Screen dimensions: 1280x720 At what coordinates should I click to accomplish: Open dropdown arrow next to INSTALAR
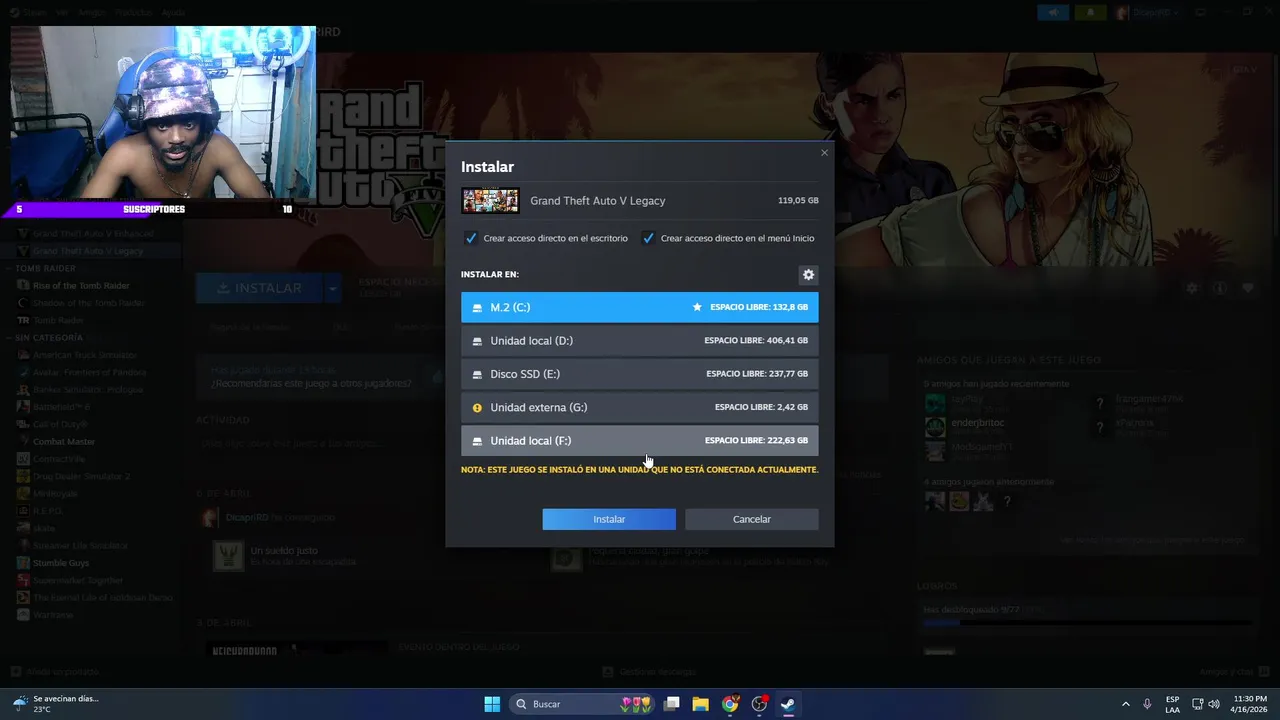332,288
